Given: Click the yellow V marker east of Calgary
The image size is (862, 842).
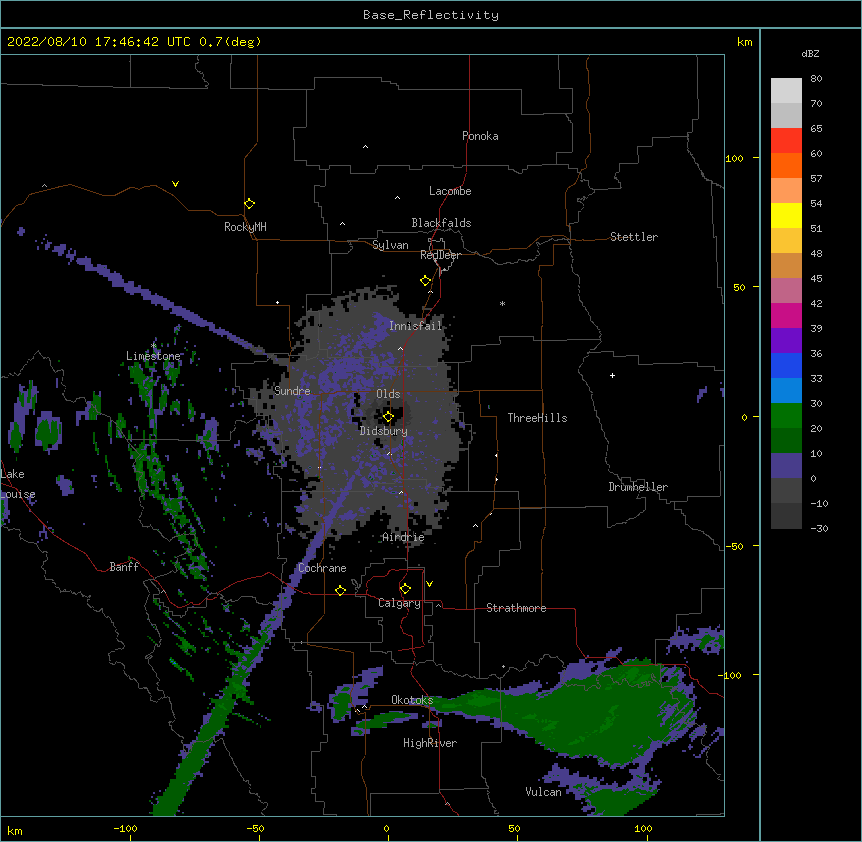Looking at the screenshot, I should click(429, 584).
